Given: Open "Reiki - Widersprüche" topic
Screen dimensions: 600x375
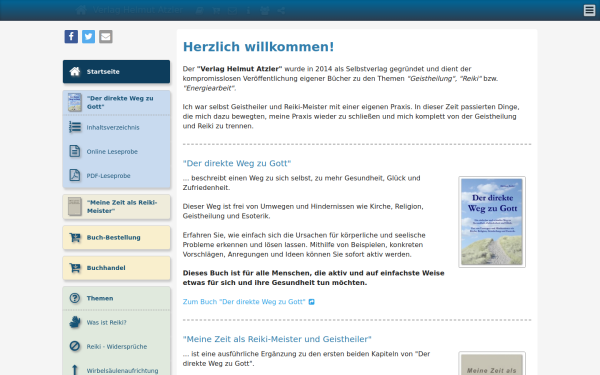Looking at the screenshot, I should tap(116, 347).
